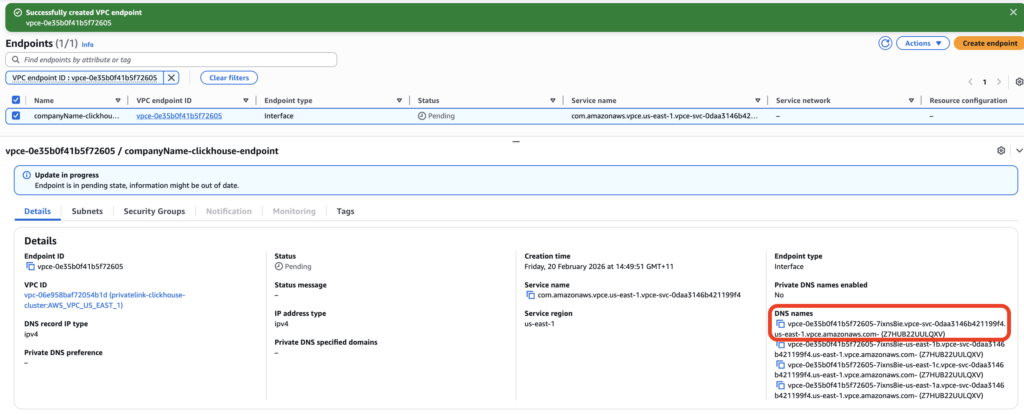Switch to the Subnets tab
The height and width of the screenshot is (415, 1024).
[87, 211]
